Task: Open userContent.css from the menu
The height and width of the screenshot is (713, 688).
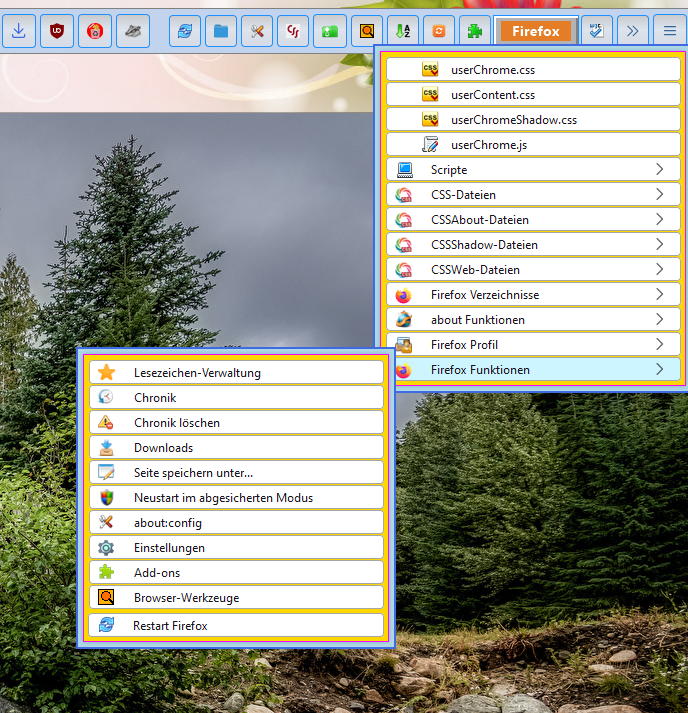Action: [533, 95]
